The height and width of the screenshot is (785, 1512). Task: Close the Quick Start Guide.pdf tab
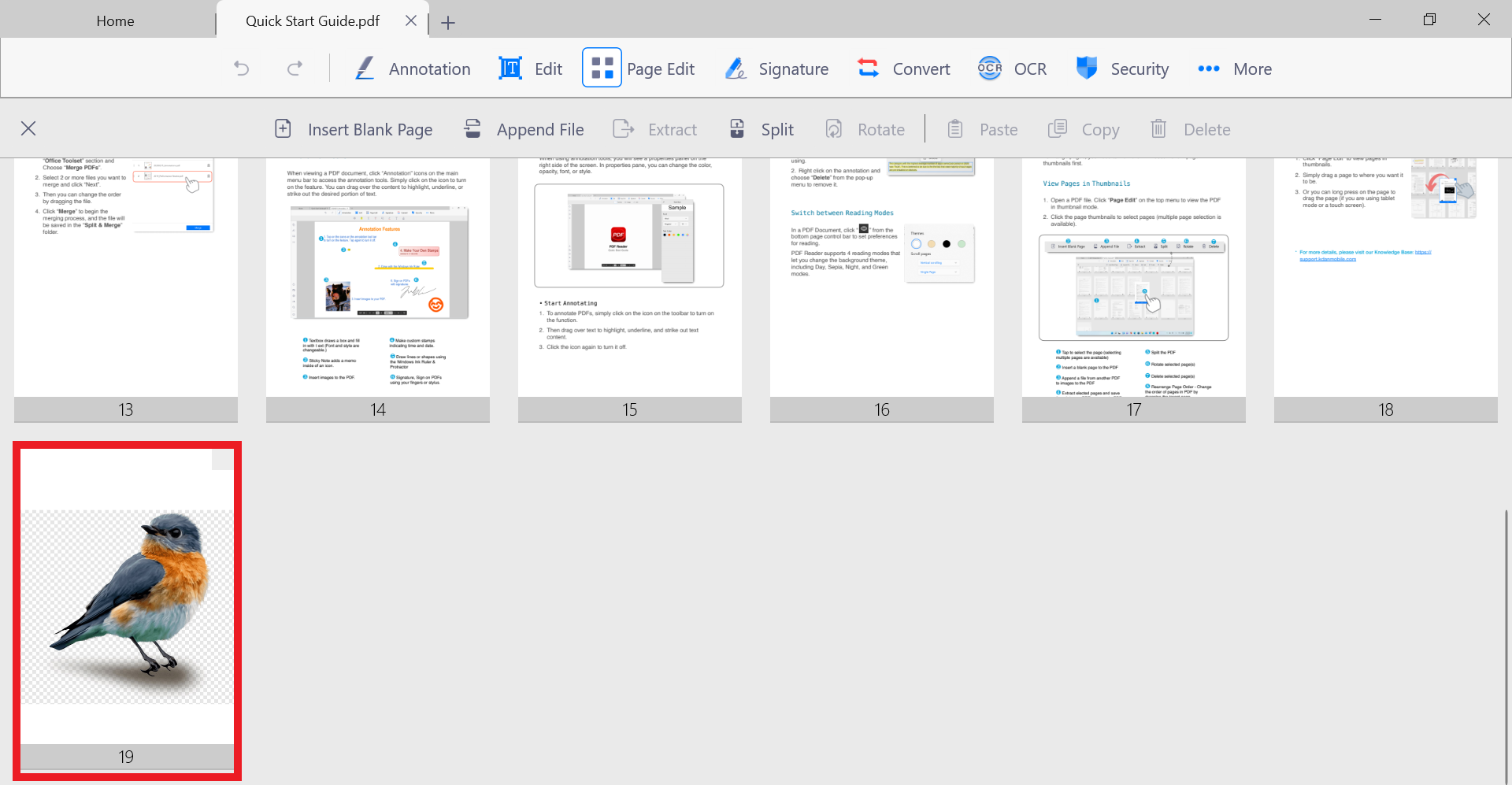[x=411, y=21]
